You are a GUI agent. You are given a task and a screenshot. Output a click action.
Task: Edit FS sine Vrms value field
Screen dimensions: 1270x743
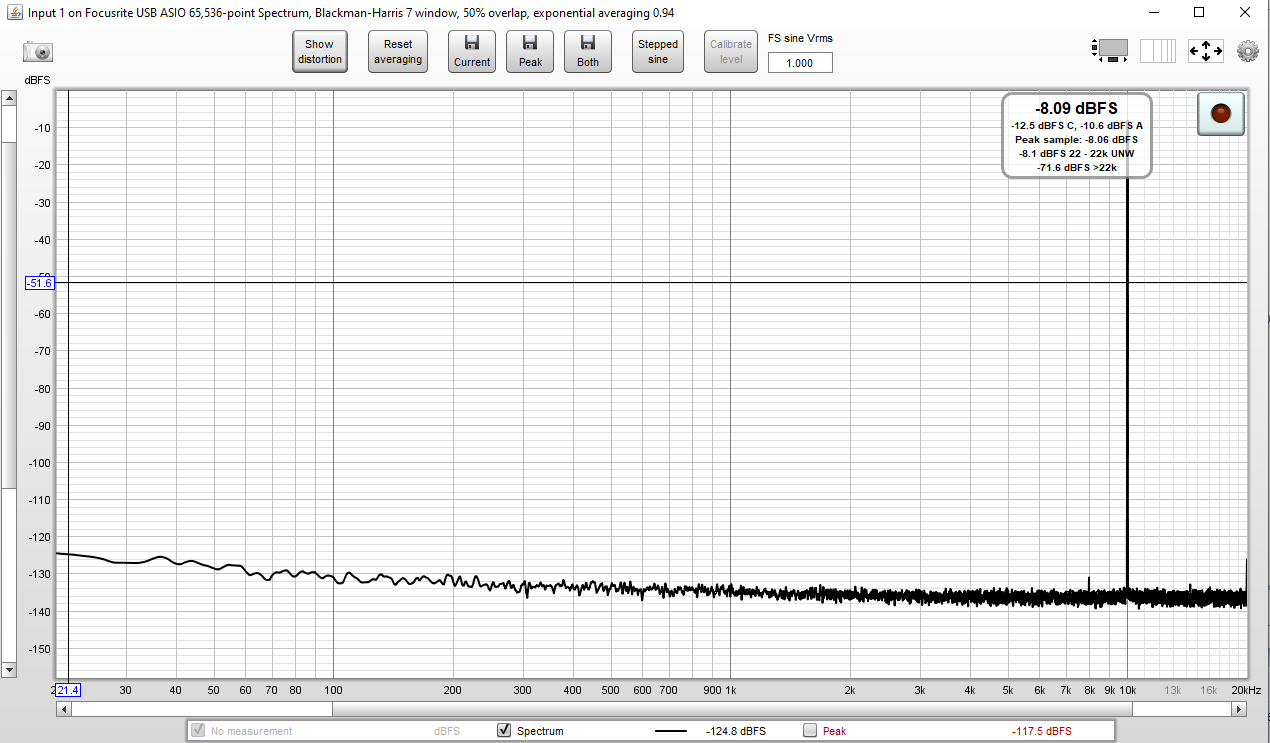(800, 62)
